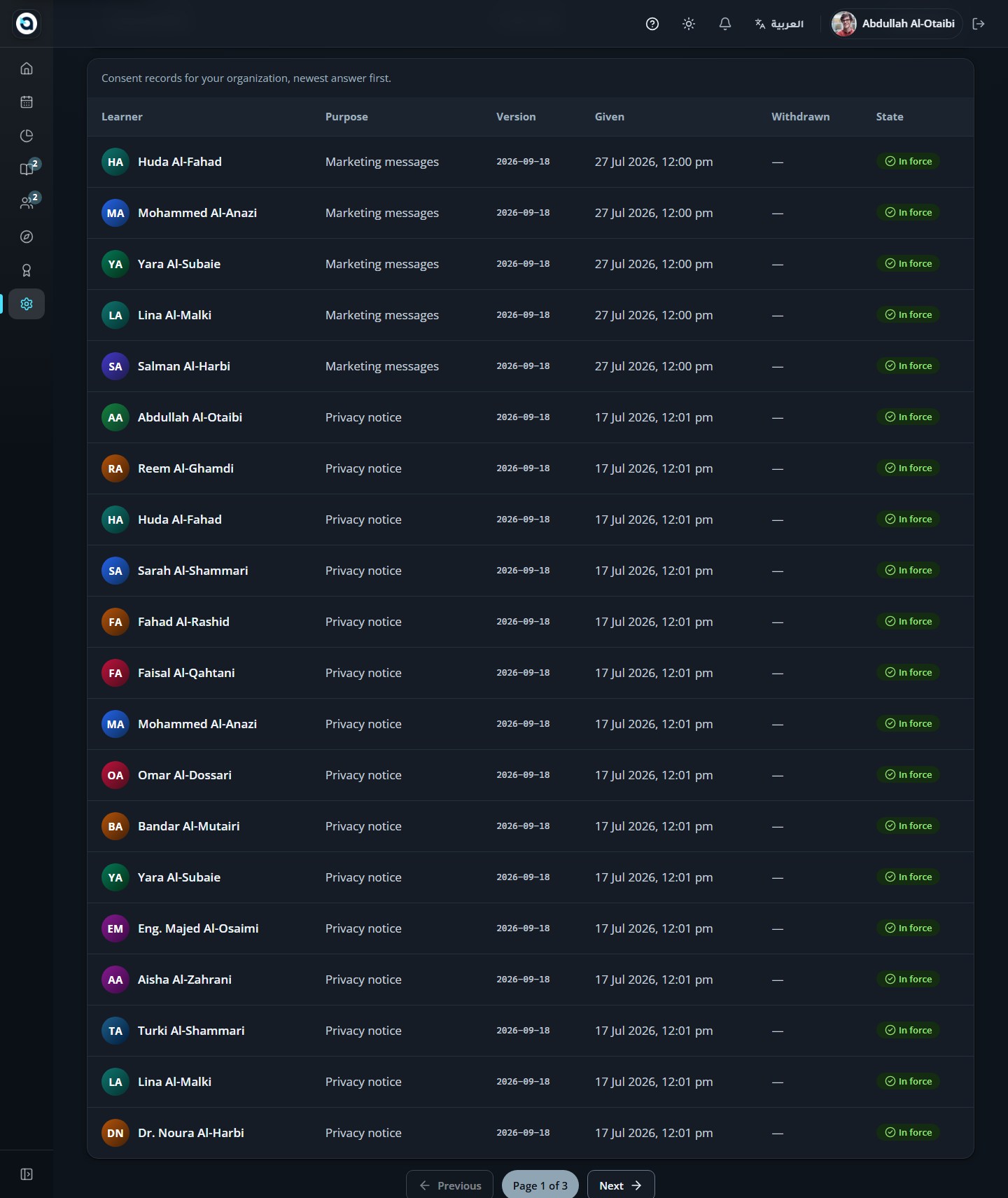Open the home icon in sidebar
The image size is (1008, 1198).
tap(27, 69)
